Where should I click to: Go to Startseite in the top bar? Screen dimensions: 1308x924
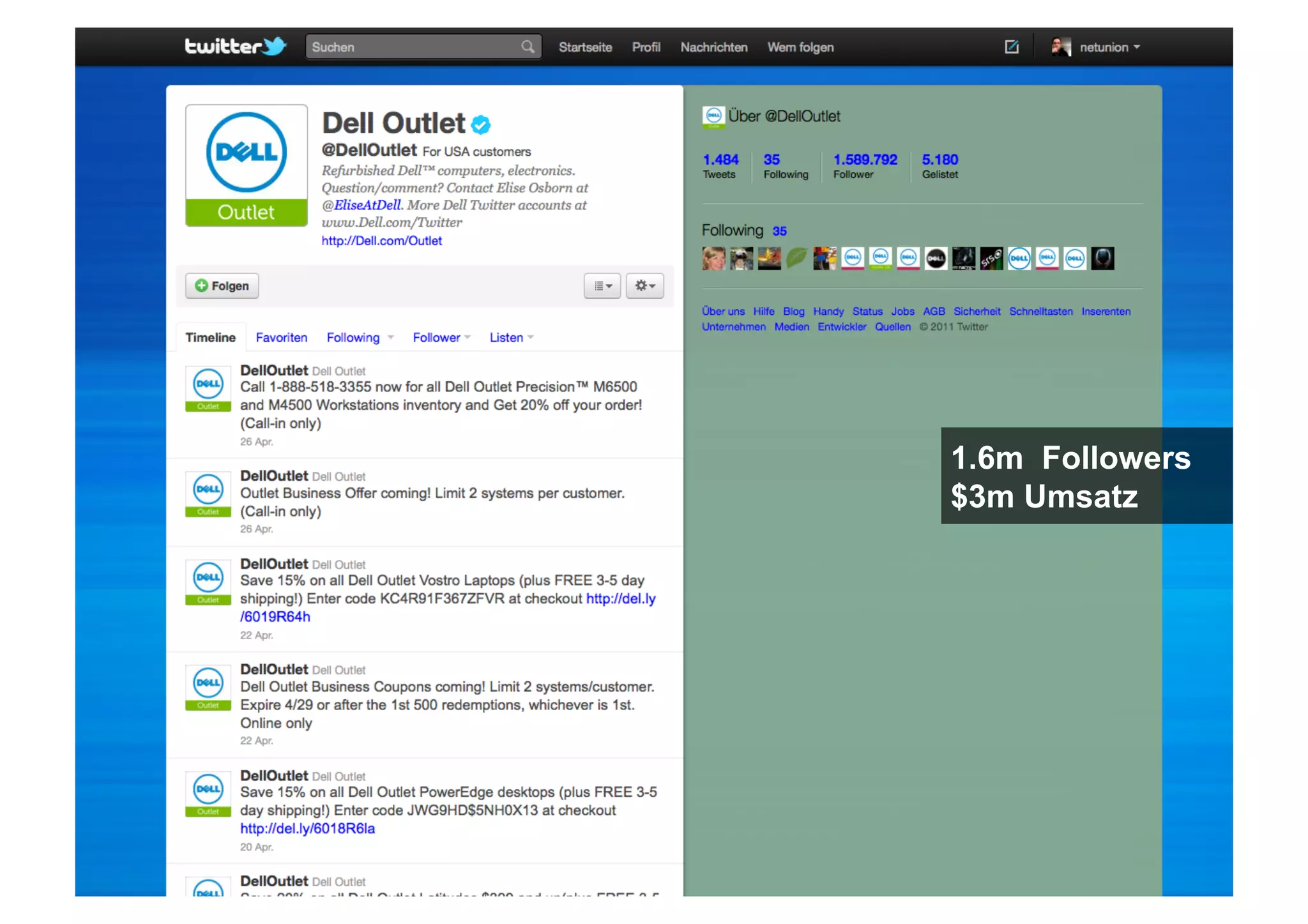[x=585, y=47]
